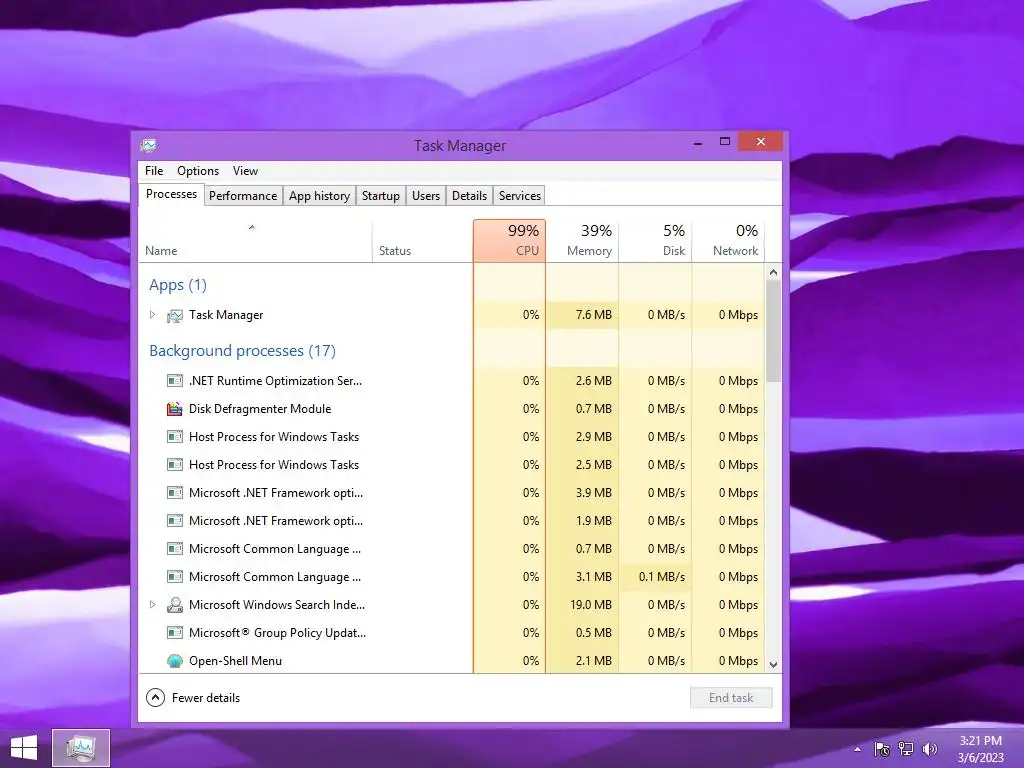The image size is (1024, 768).
Task: Click the Group Policy Update process icon
Action: click(x=174, y=633)
